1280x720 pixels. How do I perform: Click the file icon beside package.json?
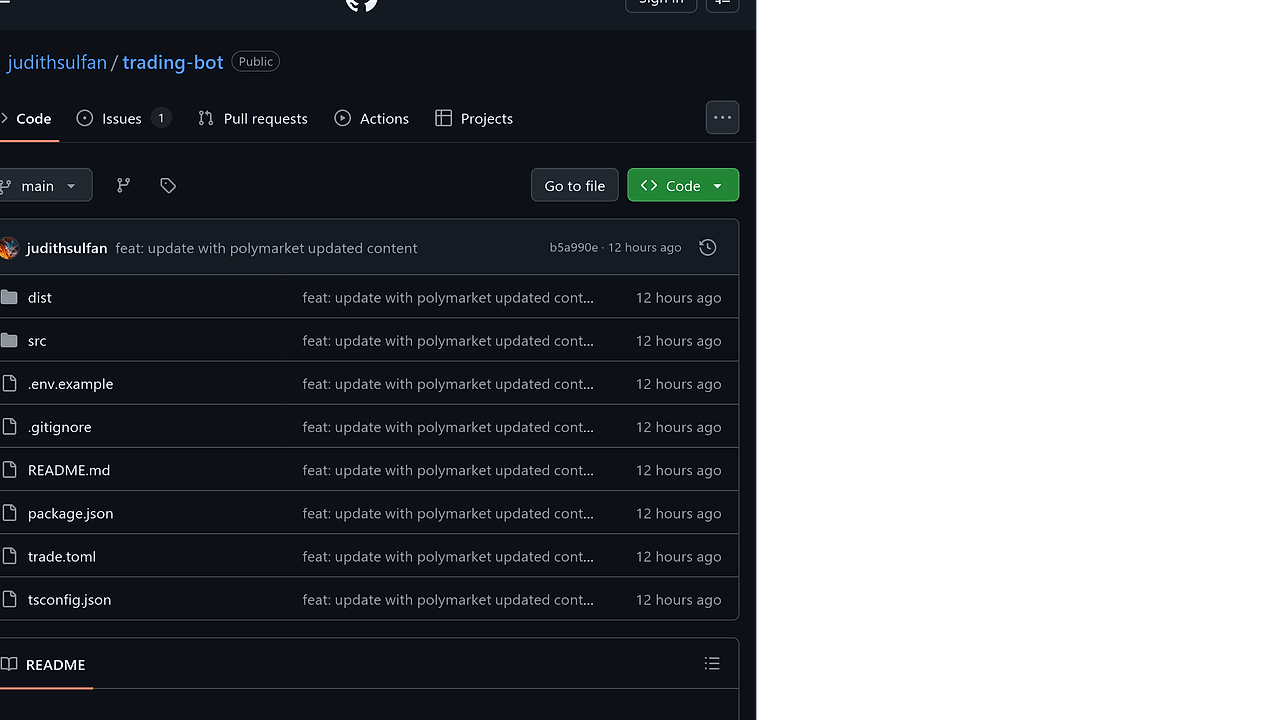(9, 513)
